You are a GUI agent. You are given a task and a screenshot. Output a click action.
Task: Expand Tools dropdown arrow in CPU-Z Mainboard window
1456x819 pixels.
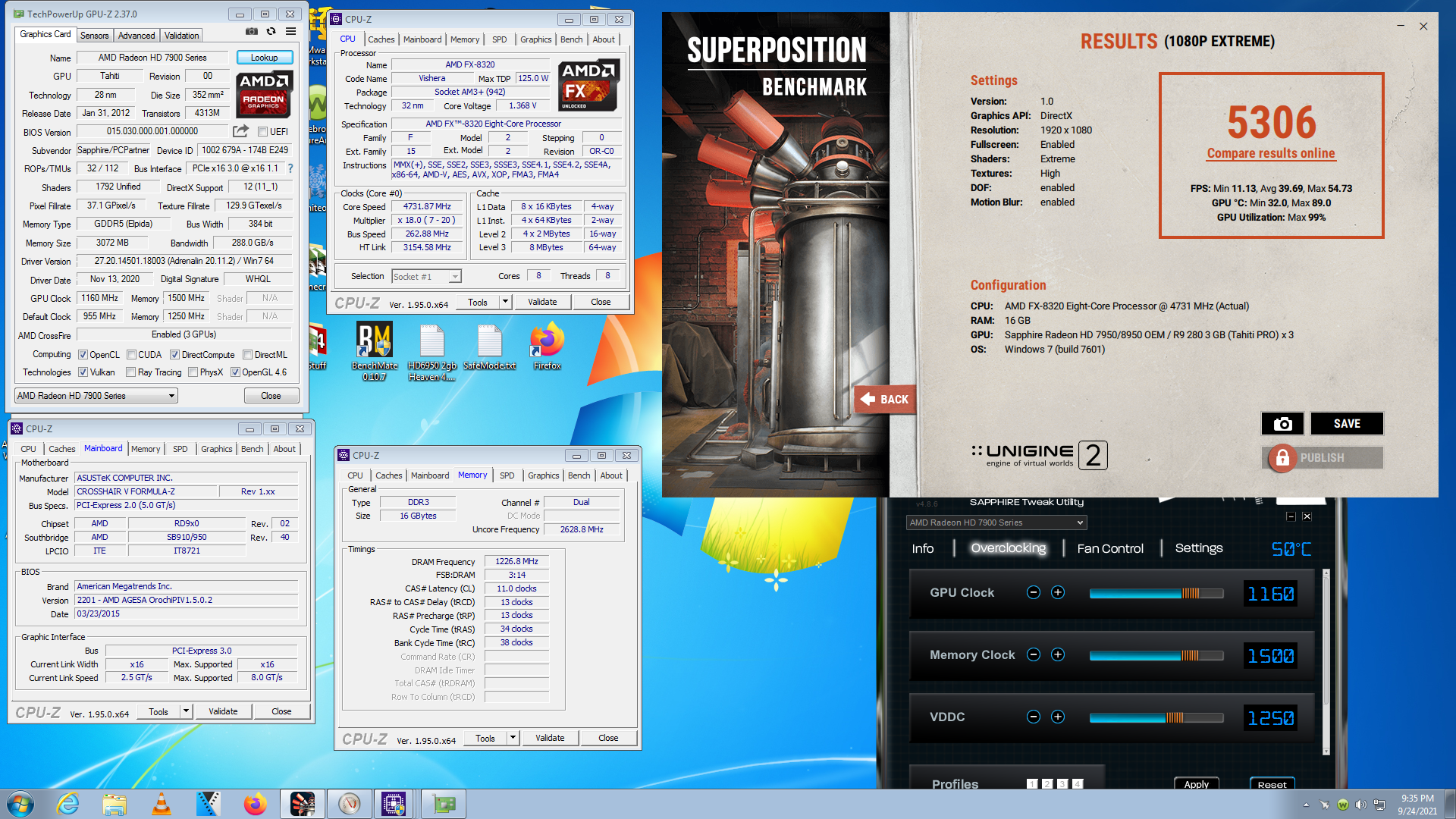(x=186, y=711)
